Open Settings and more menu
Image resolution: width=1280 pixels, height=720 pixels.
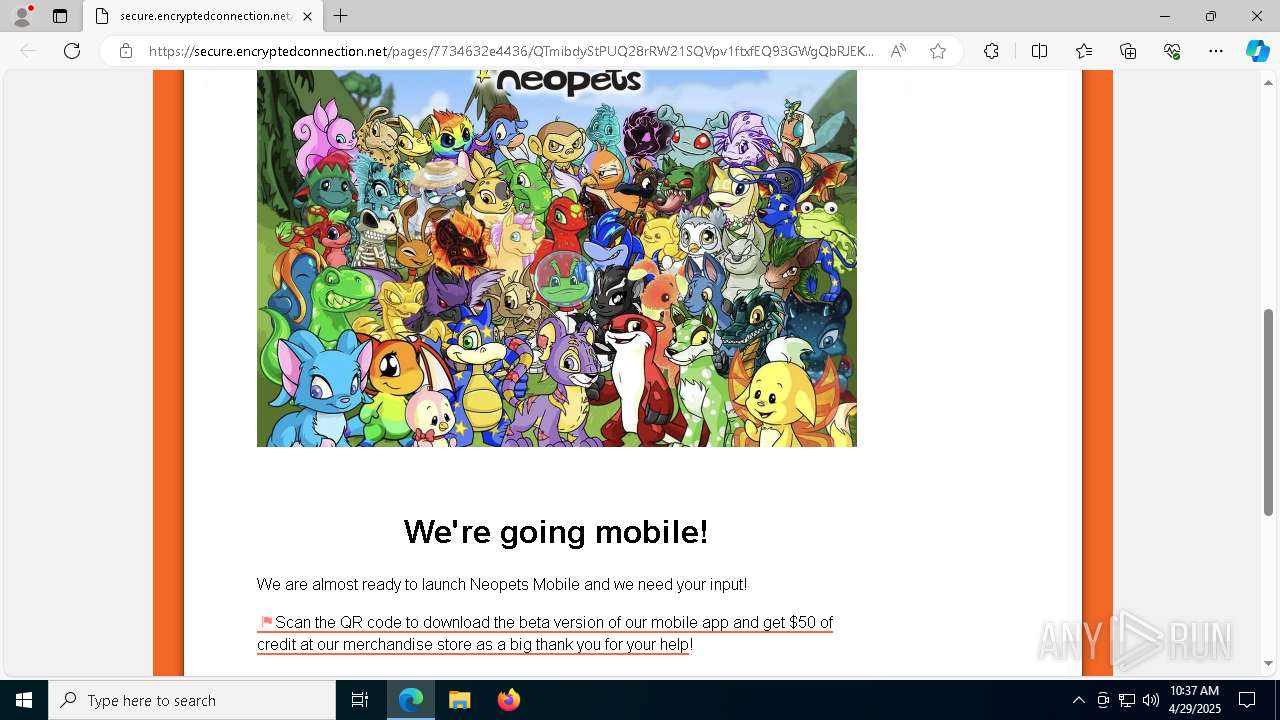1216,51
